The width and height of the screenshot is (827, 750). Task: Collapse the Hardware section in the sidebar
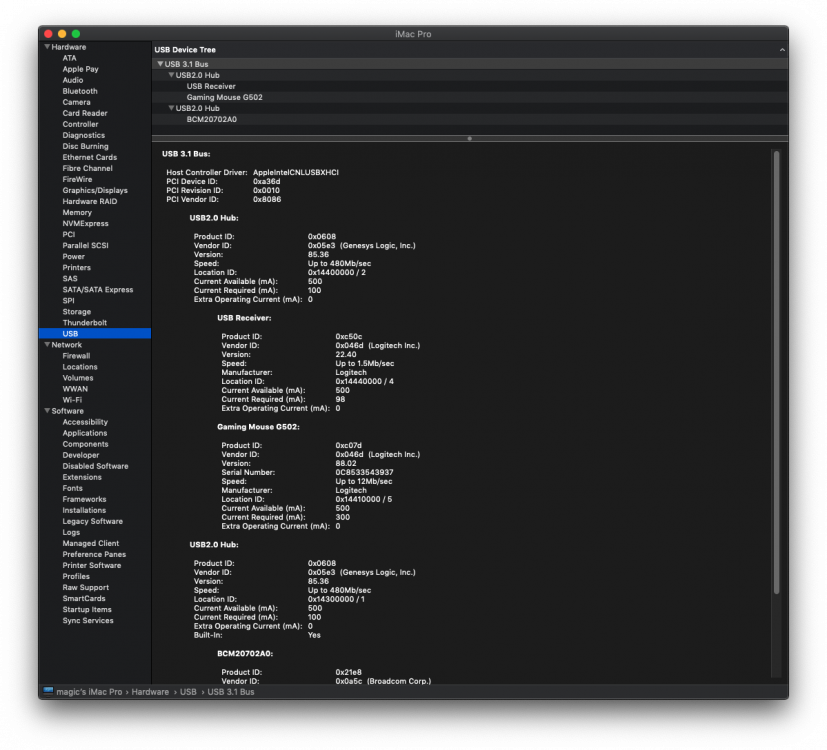pyautogui.click(x=47, y=47)
